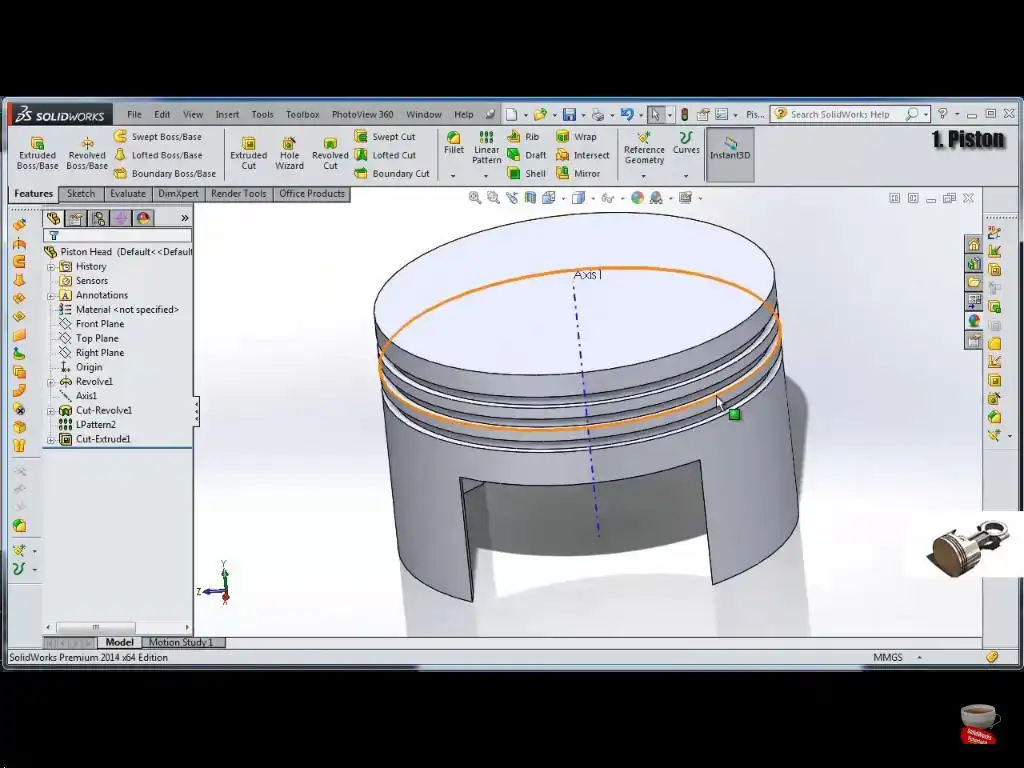Expand the manager pane tabs chevron
Image resolution: width=1024 pixels, height=768 pixels.
(x=185, y=218)
